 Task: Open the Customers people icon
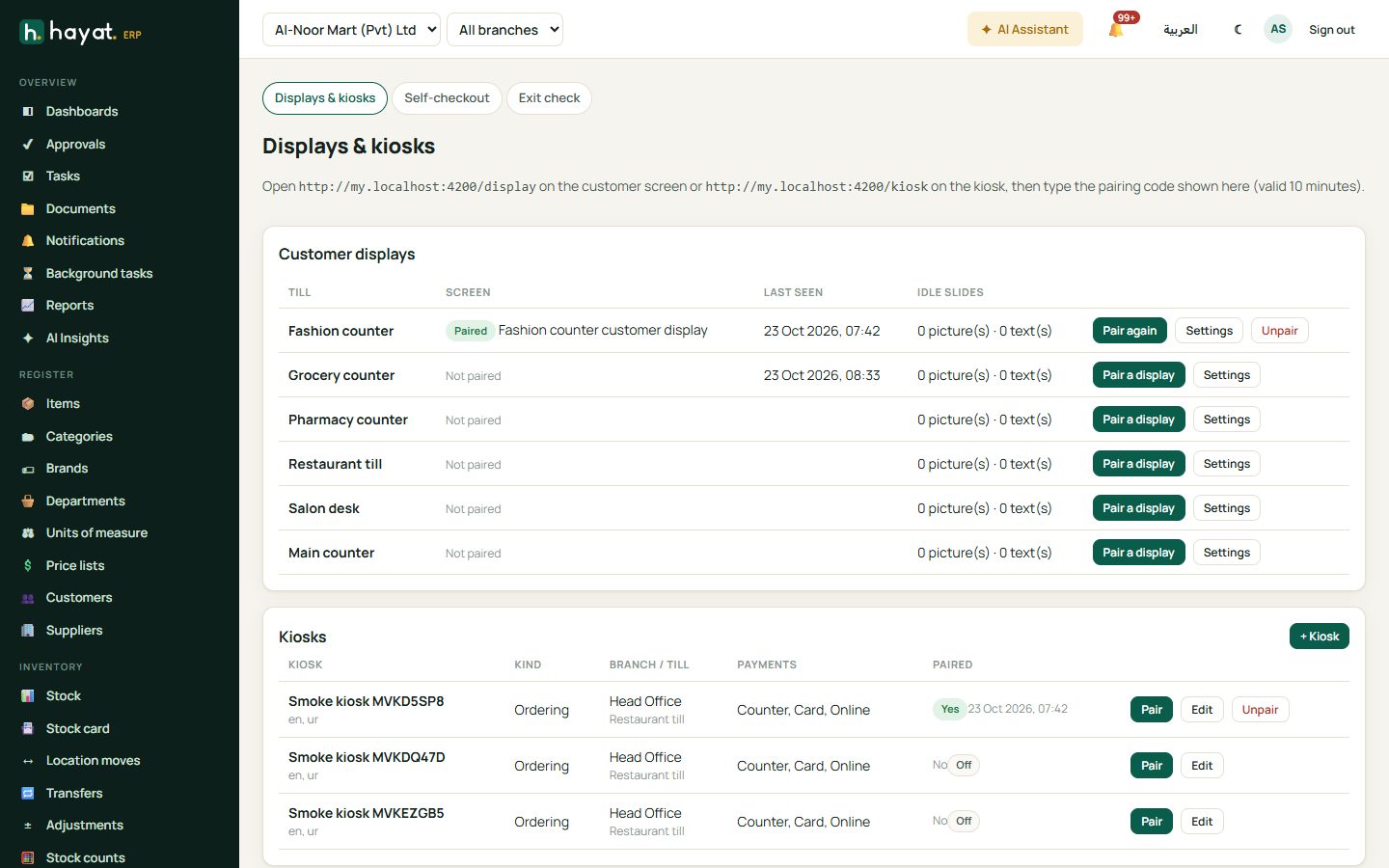[28, 598]
